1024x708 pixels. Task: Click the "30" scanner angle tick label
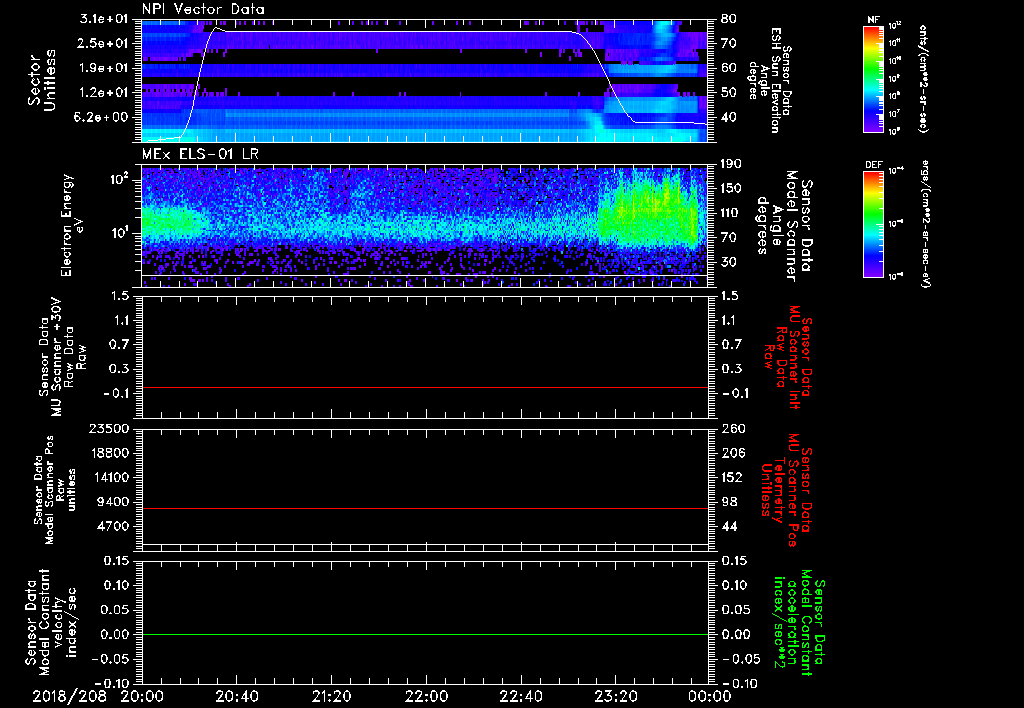coord(728,262)
